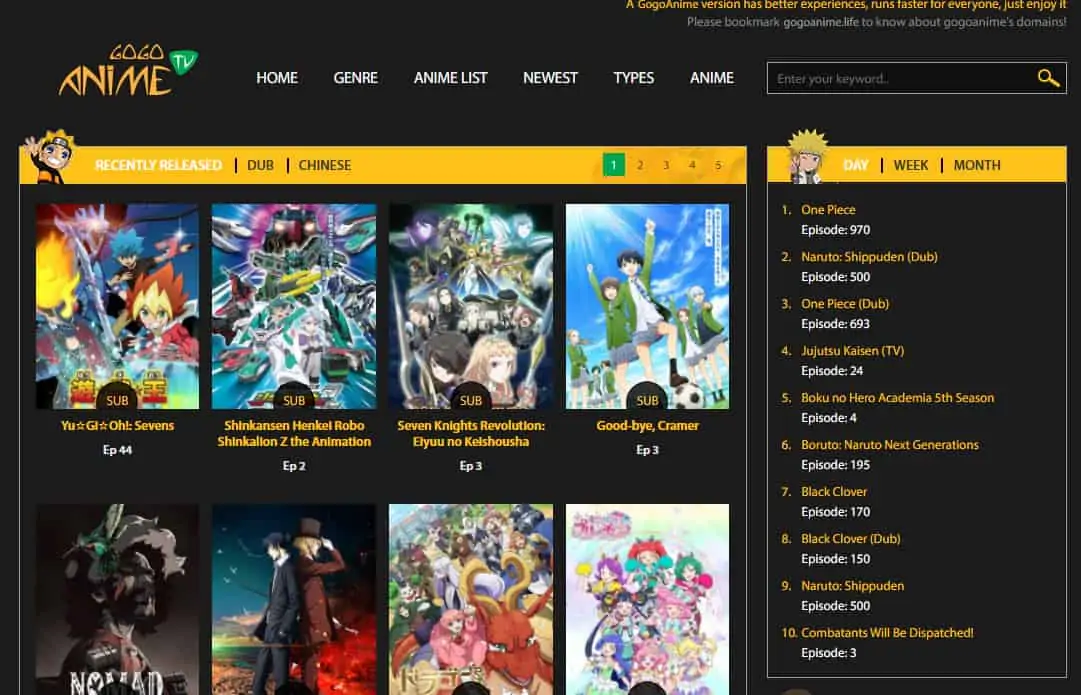Select the Recently Released tab
Image resolution: width=1081 pixels, height=695 pixels.
click(159, 165)
